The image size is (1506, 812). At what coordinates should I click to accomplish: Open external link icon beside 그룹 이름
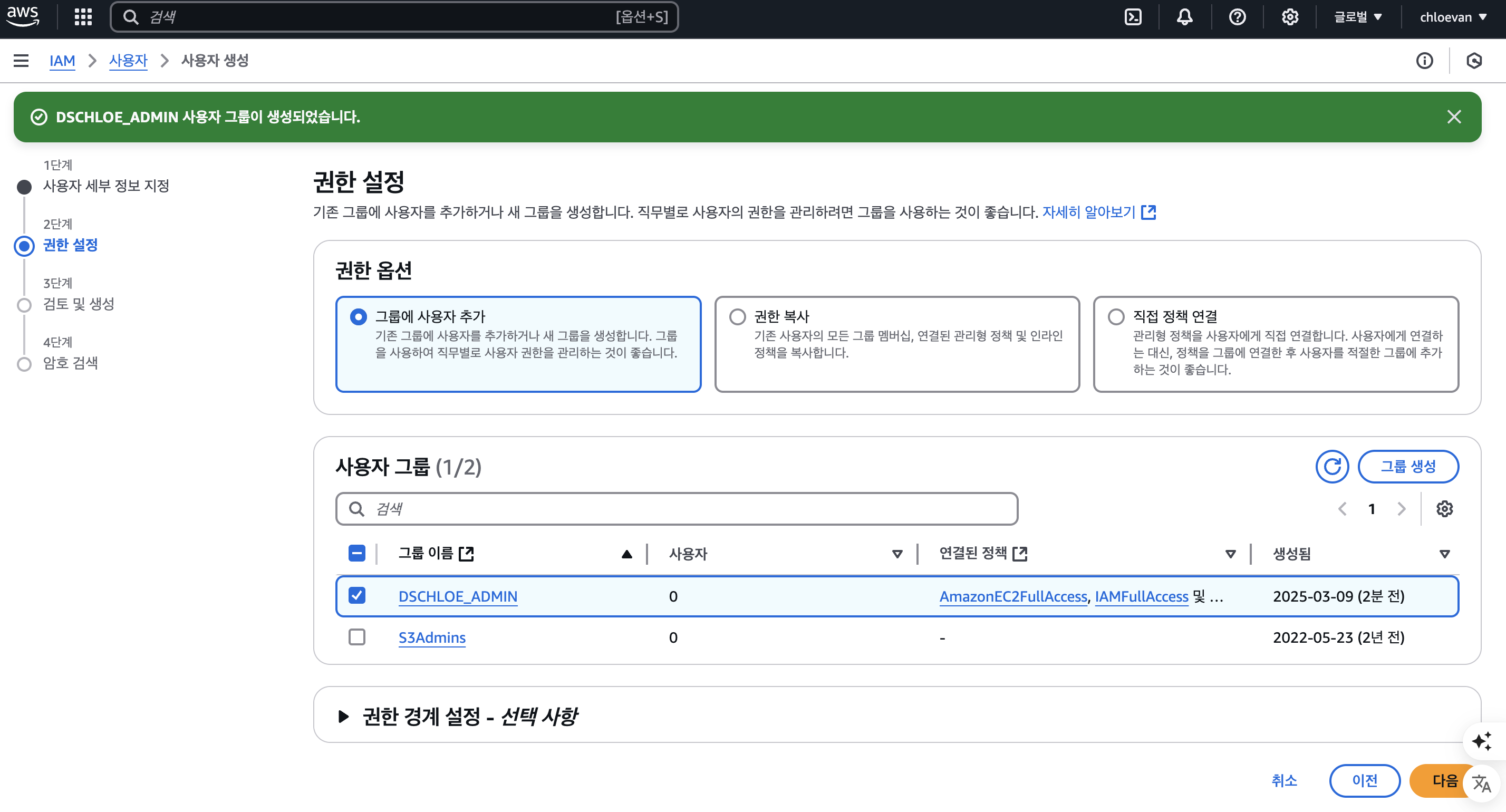pos(466,554)
